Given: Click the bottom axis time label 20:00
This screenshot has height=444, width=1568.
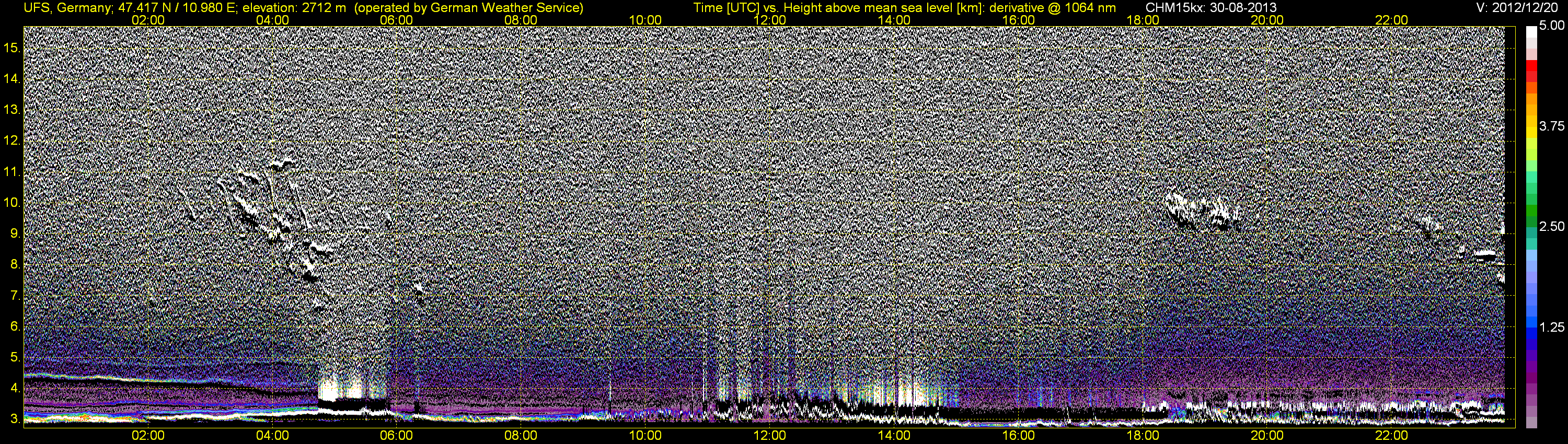Looking at the screenshot, I should click(x=1267, y=436).
